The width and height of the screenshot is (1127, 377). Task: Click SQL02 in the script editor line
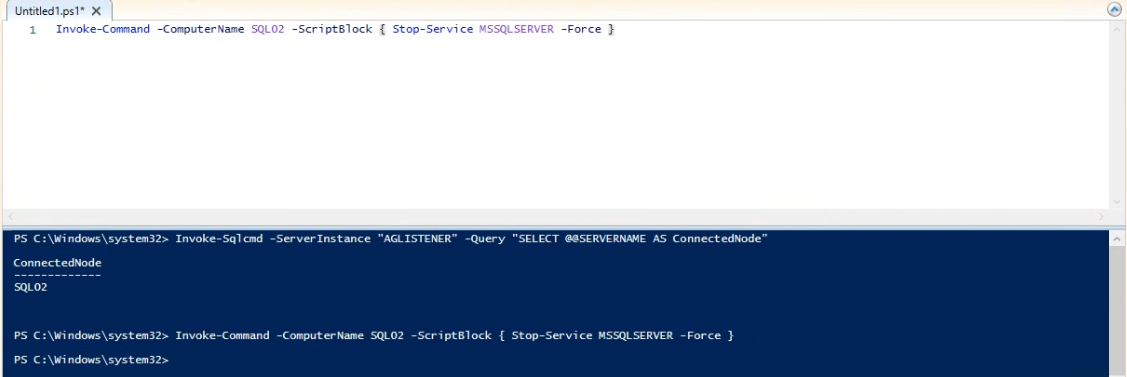click(x=267, y=29)
